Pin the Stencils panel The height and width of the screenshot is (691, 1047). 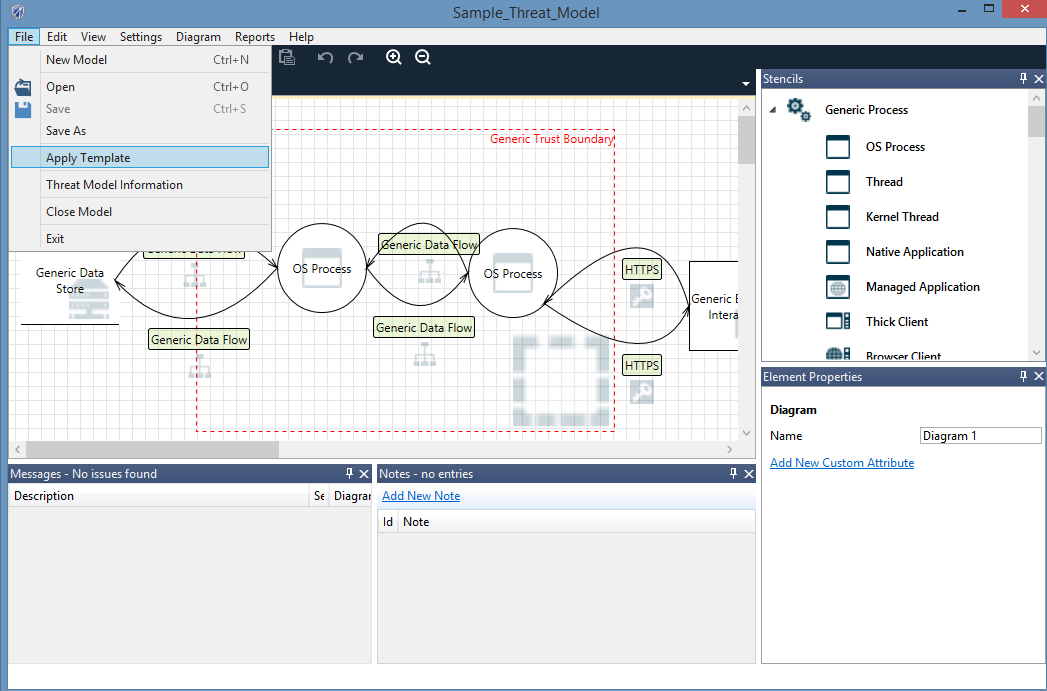point(1023,79)
